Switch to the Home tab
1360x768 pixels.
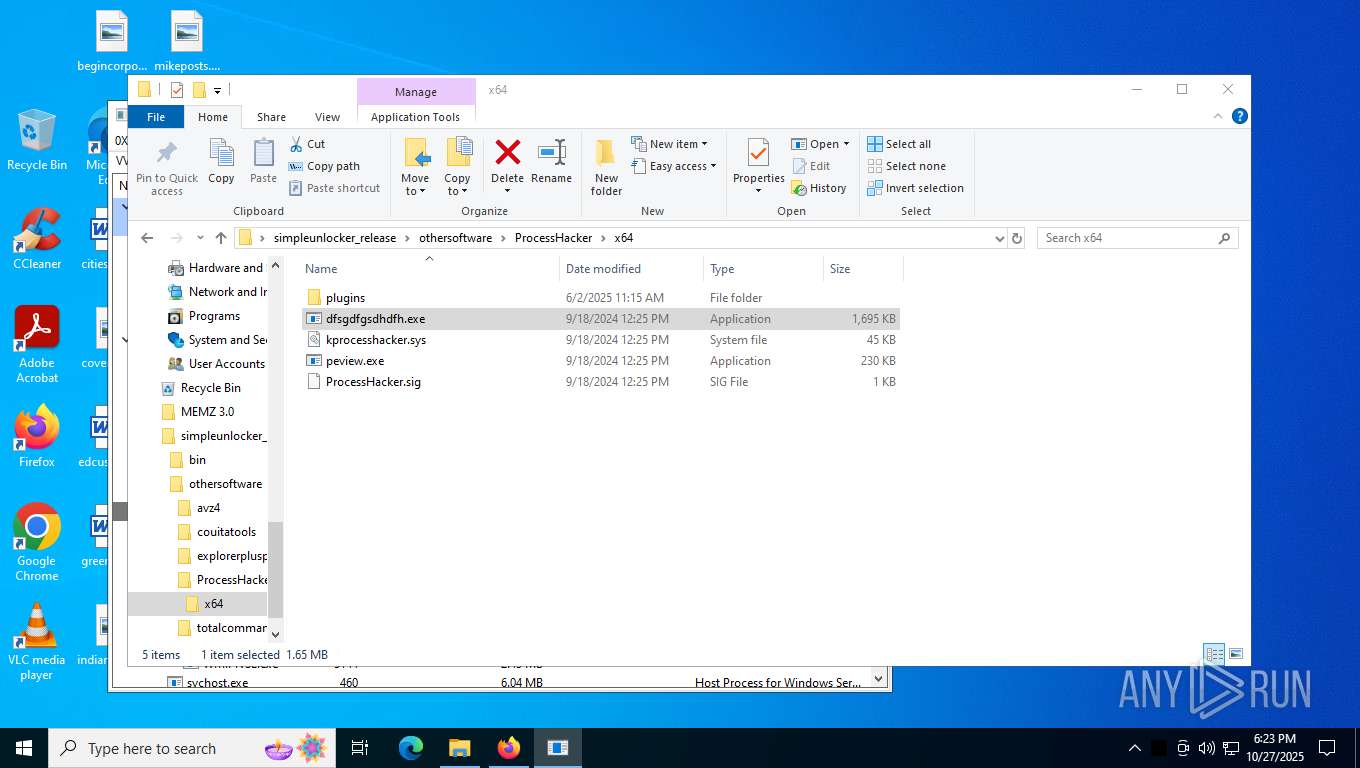click(213, 117)
